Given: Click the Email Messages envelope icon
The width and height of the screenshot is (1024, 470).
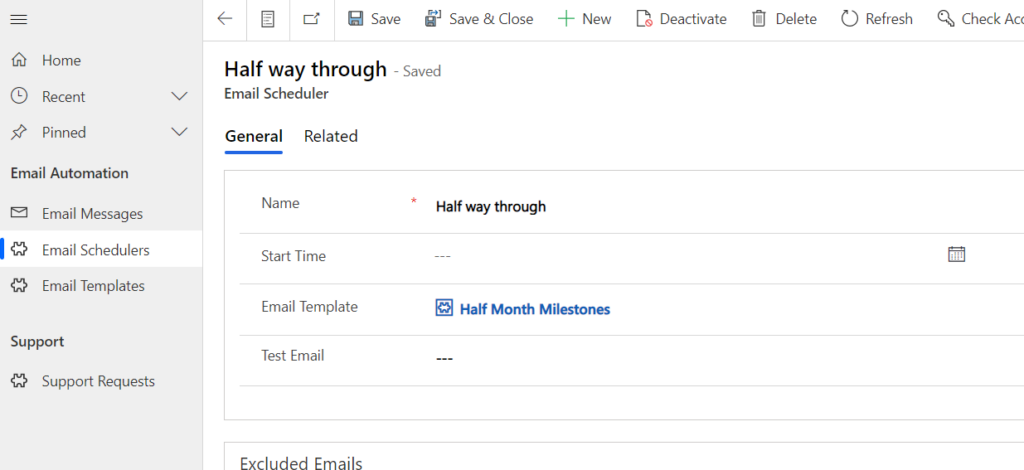Looking at the screenshot, I should pos(20,213).
